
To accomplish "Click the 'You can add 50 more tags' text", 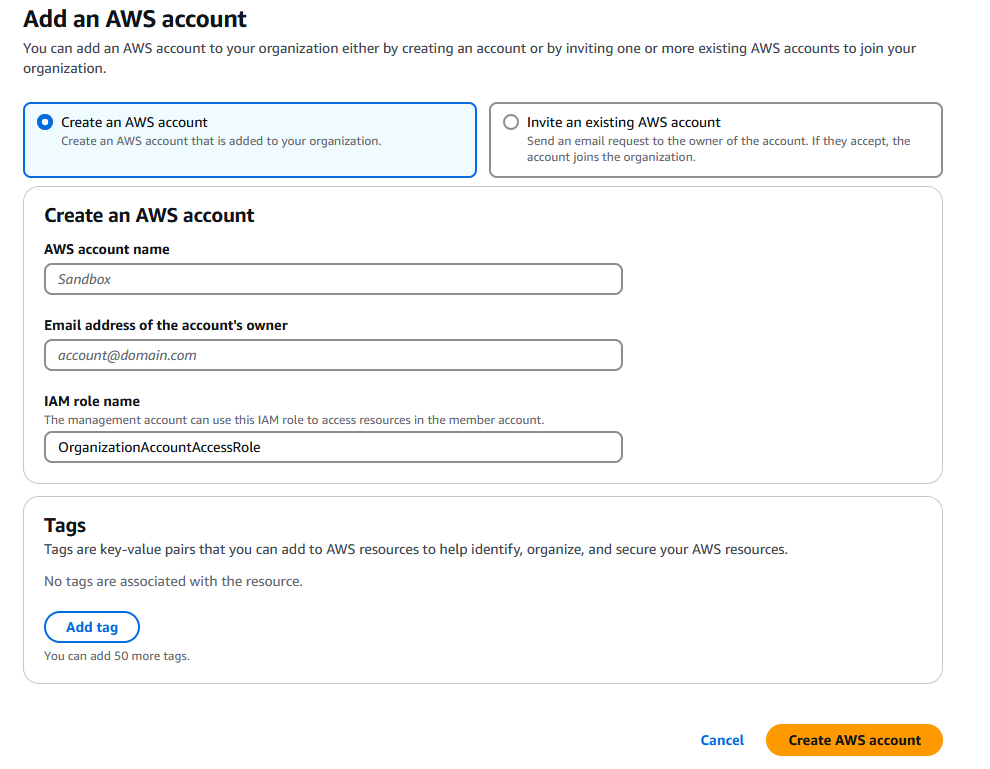I will (117, 656).
